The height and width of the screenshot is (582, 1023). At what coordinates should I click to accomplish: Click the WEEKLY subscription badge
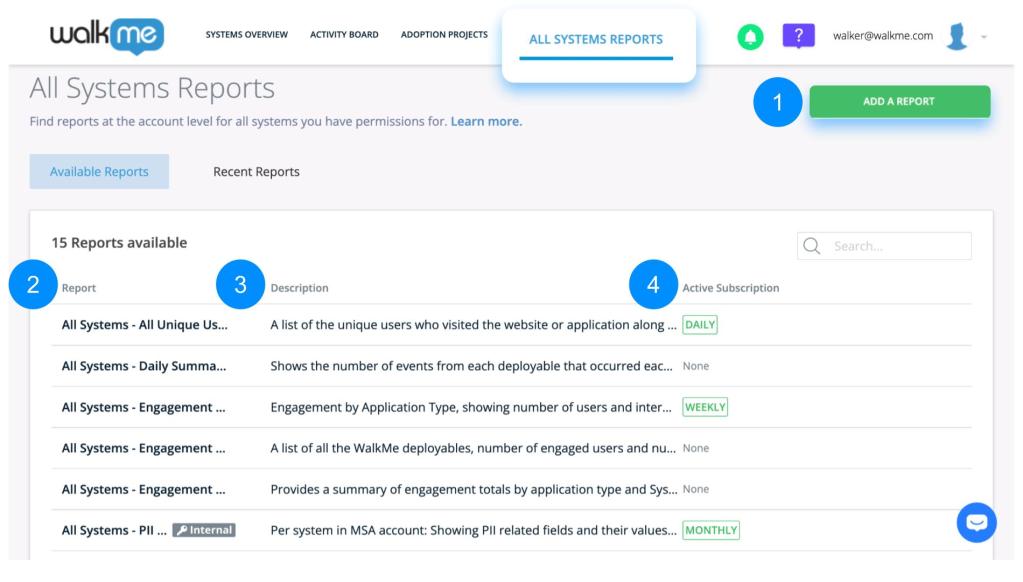tap(705, 407)
